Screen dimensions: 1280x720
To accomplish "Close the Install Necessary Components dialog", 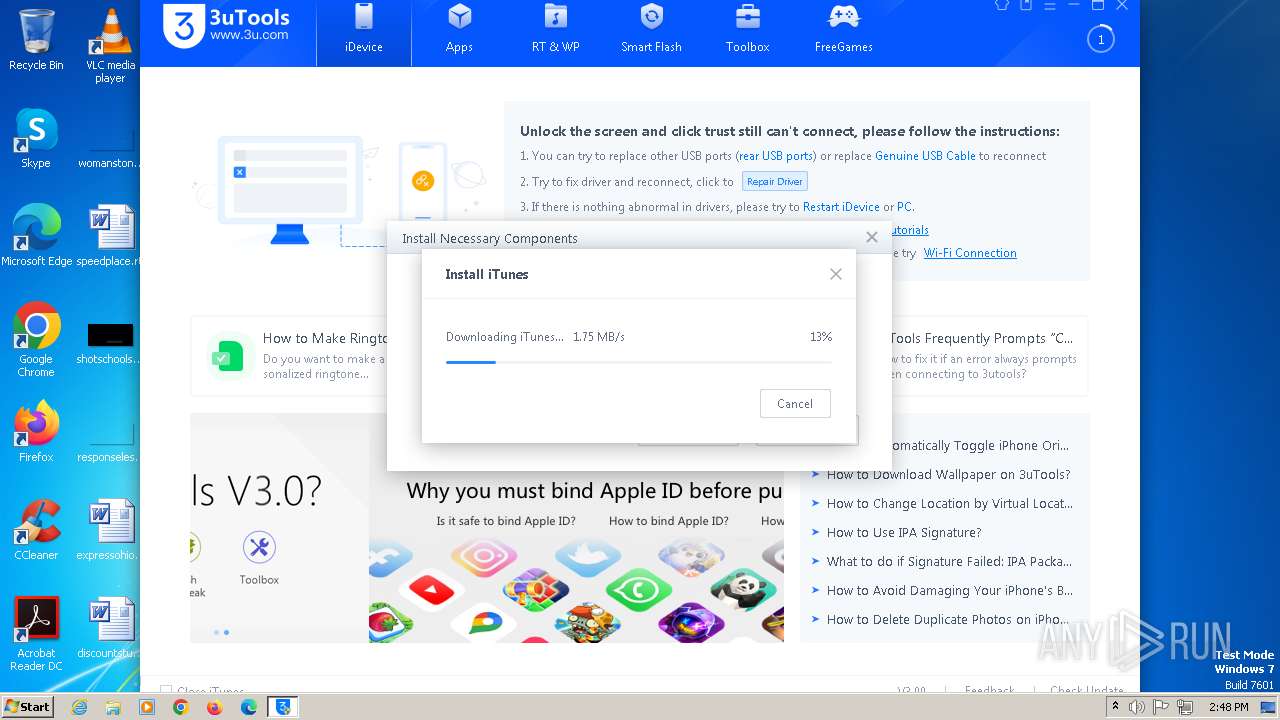I will pos(872,237).
